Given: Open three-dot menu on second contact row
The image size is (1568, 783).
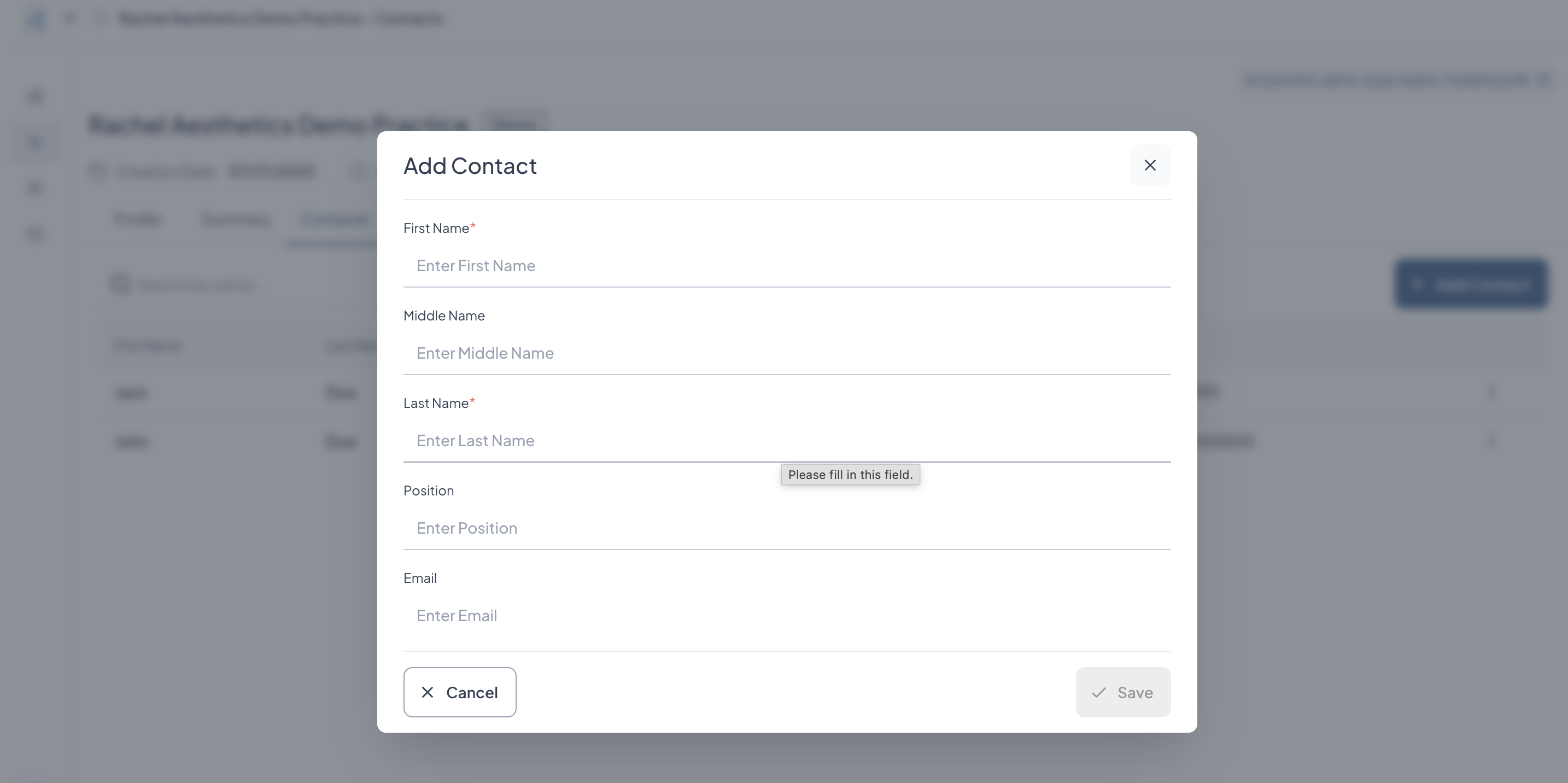Looking at the screenshot, I should point(1491,440).
